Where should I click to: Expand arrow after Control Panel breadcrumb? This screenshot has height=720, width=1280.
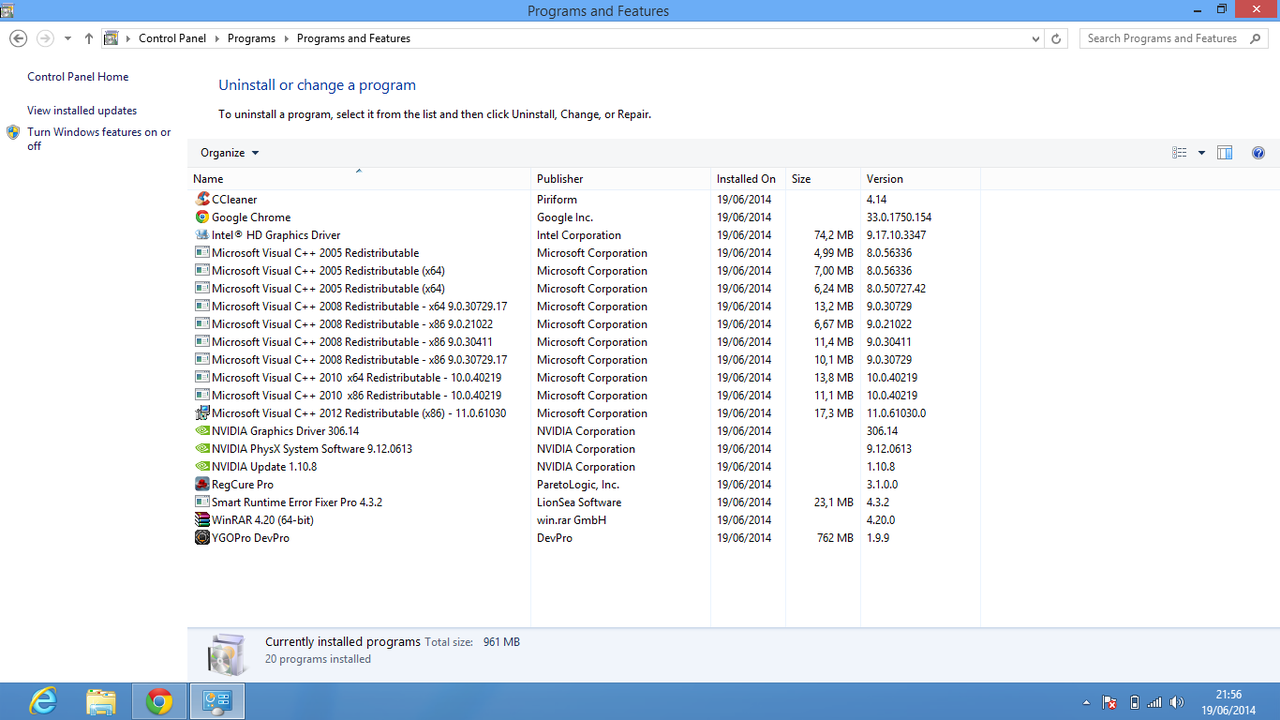tap(217, 38)
